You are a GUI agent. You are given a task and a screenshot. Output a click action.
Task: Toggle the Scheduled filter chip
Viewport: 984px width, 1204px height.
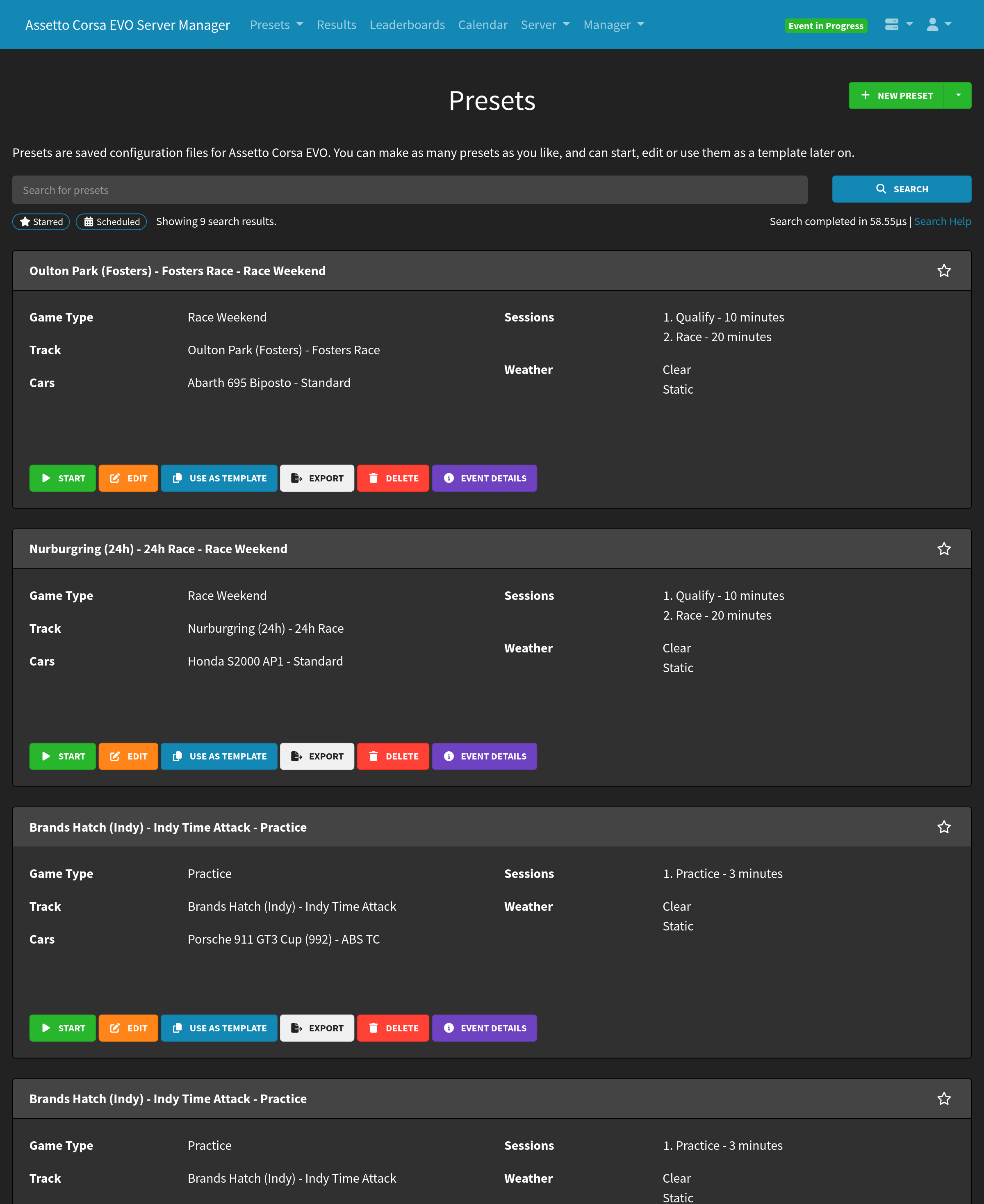[112, 221]
